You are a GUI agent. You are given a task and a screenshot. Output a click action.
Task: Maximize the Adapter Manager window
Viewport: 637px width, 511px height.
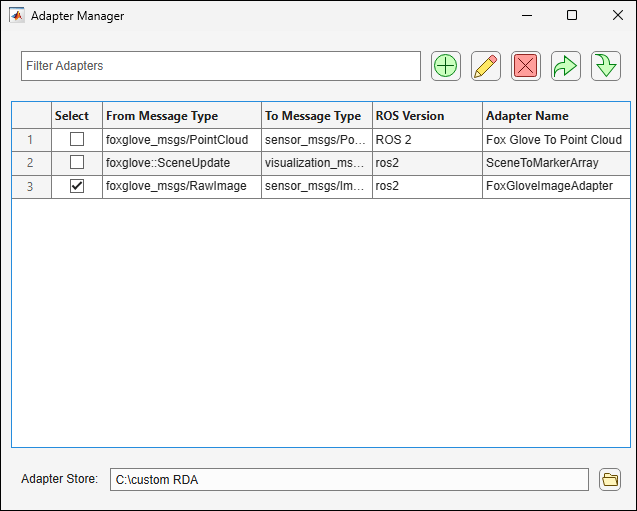(x=572, y=15)
